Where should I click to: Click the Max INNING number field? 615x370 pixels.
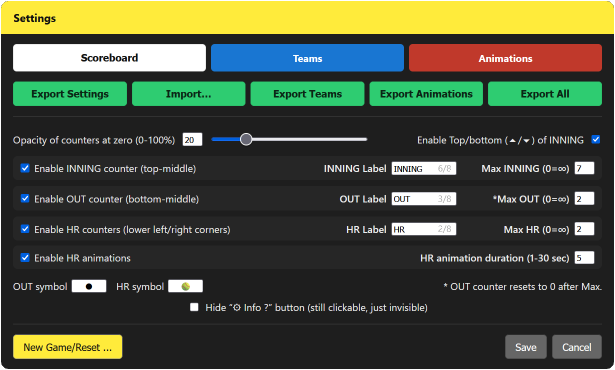point(584,168)
